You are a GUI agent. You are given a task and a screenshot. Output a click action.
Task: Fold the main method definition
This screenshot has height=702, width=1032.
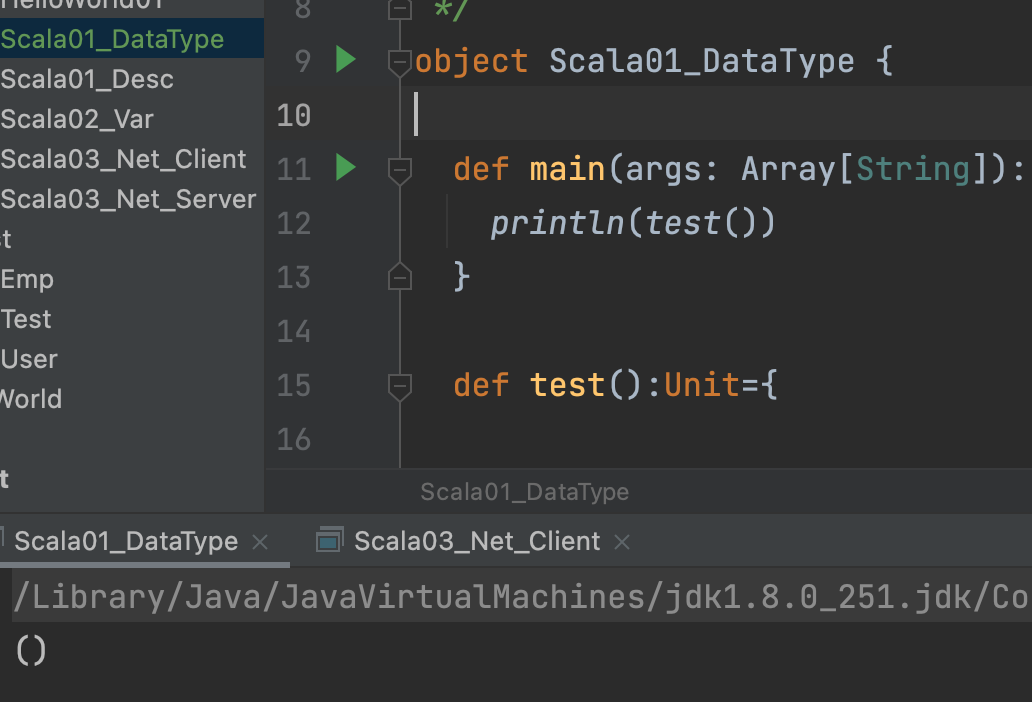point(399,170)
